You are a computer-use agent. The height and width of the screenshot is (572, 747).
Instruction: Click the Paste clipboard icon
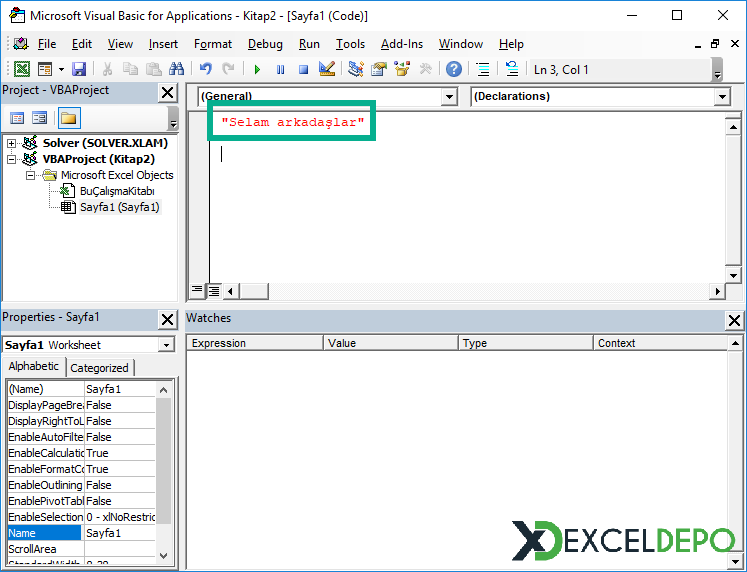153,70
